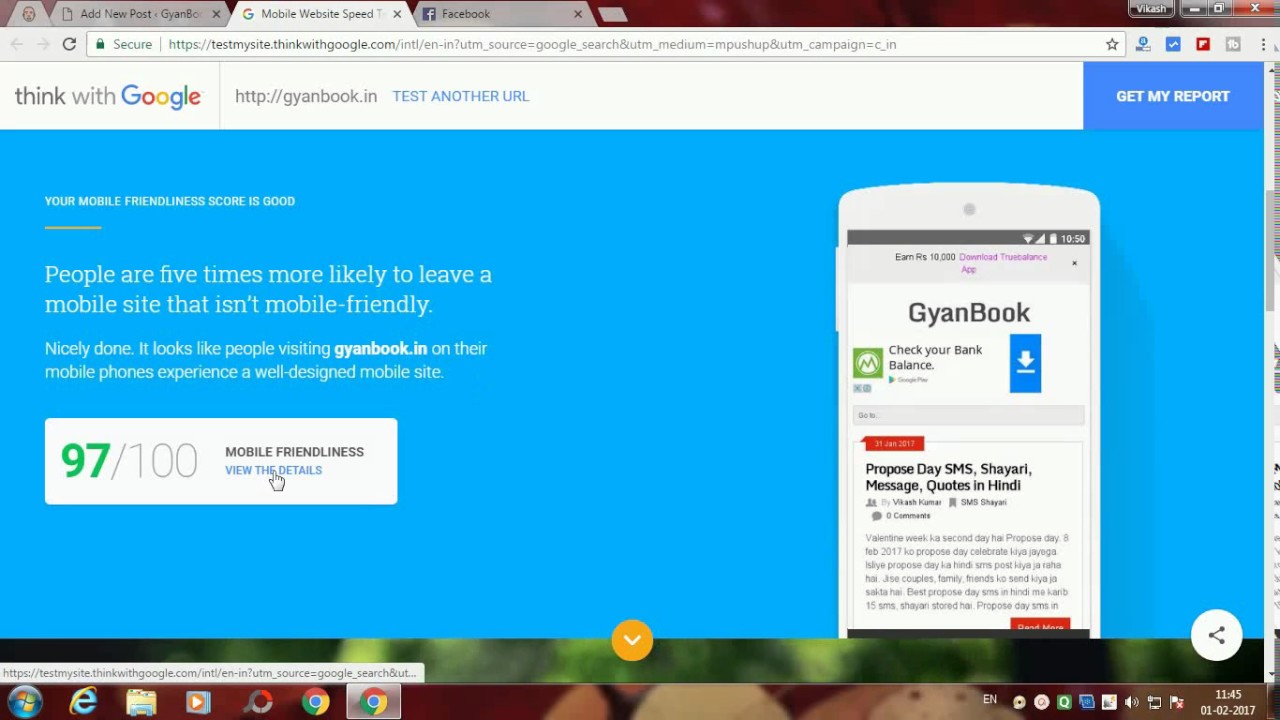Open the first Chrome taskbar icon
Viewport: 1280px width, 720px height.
(316, 702)
